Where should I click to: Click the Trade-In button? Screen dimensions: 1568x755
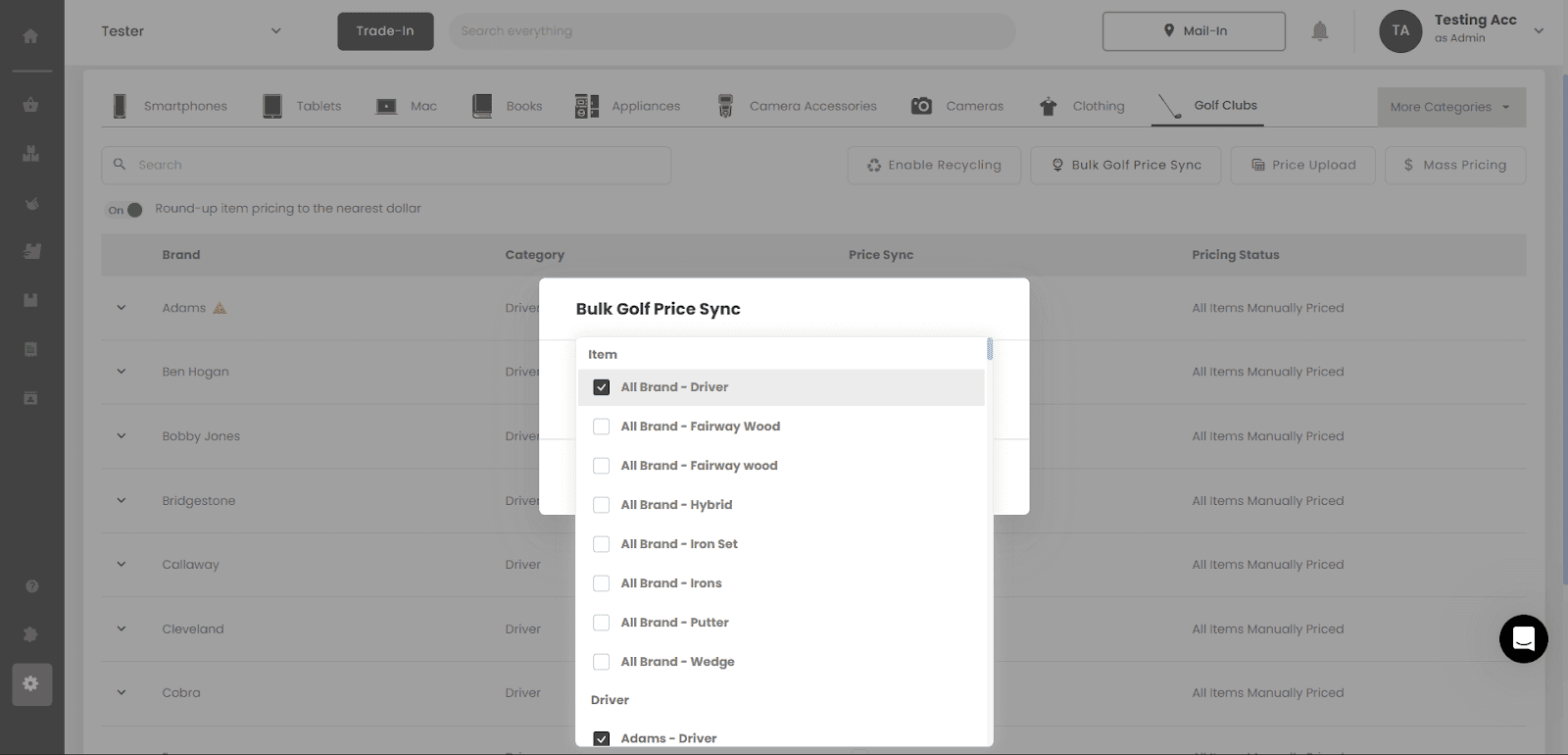[x=385, y=31]
